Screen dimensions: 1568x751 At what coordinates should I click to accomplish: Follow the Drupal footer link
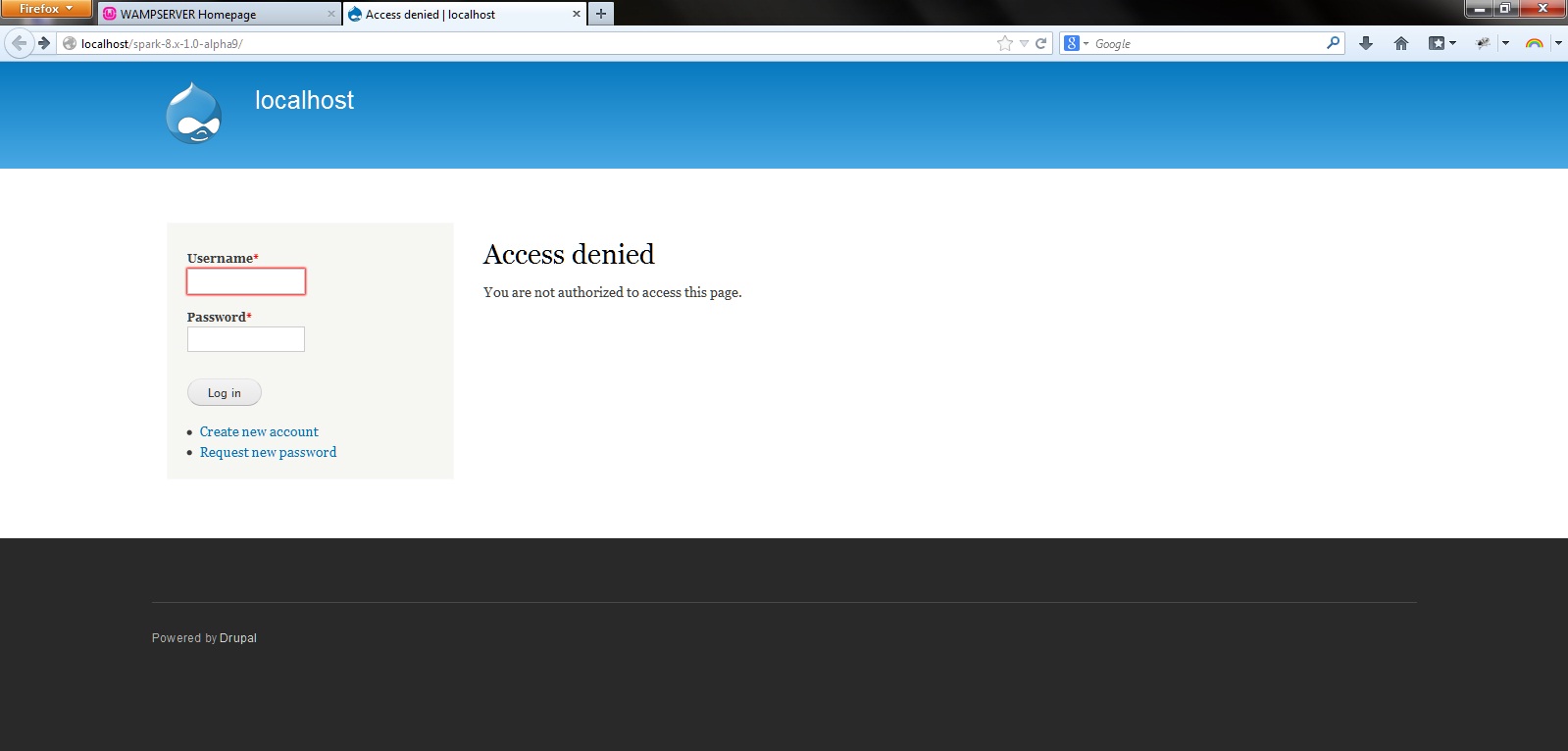pos(238,637)
